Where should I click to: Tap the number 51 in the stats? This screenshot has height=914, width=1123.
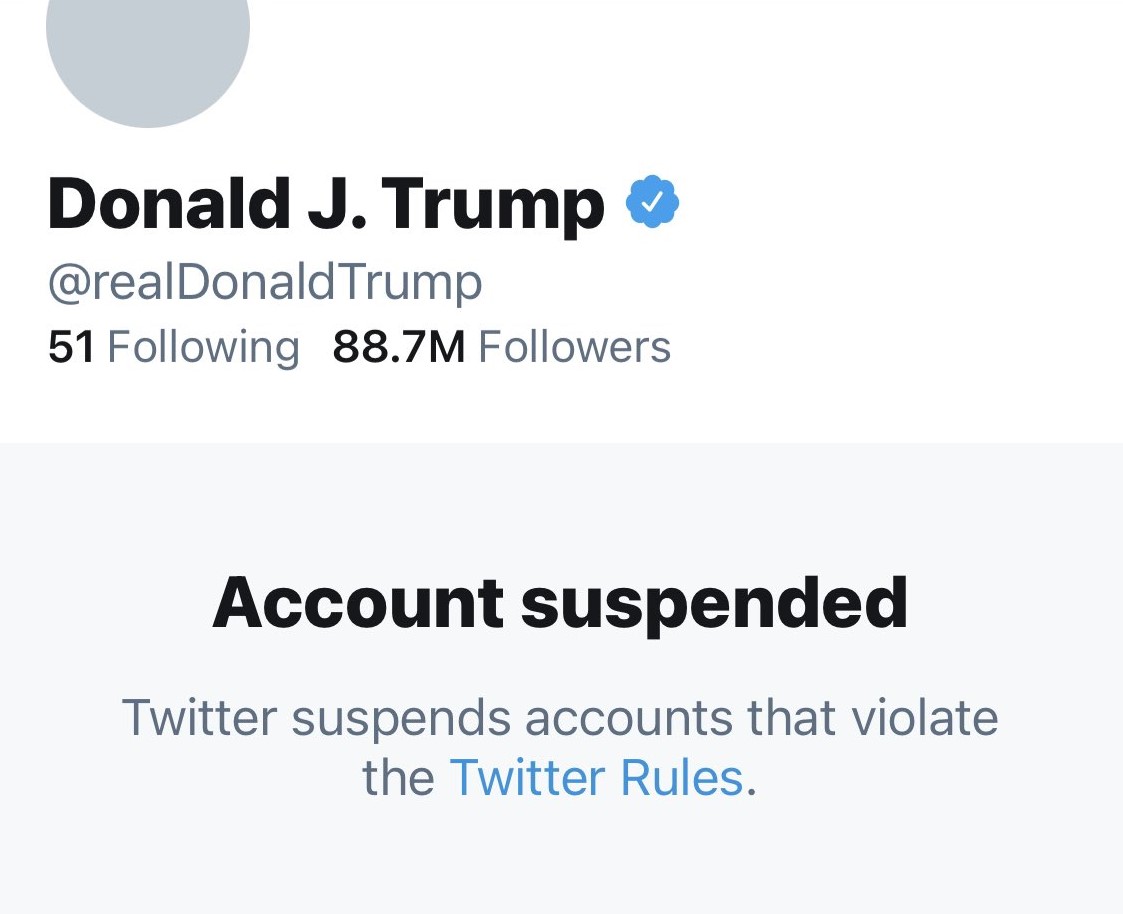click(x=71, y=347)
